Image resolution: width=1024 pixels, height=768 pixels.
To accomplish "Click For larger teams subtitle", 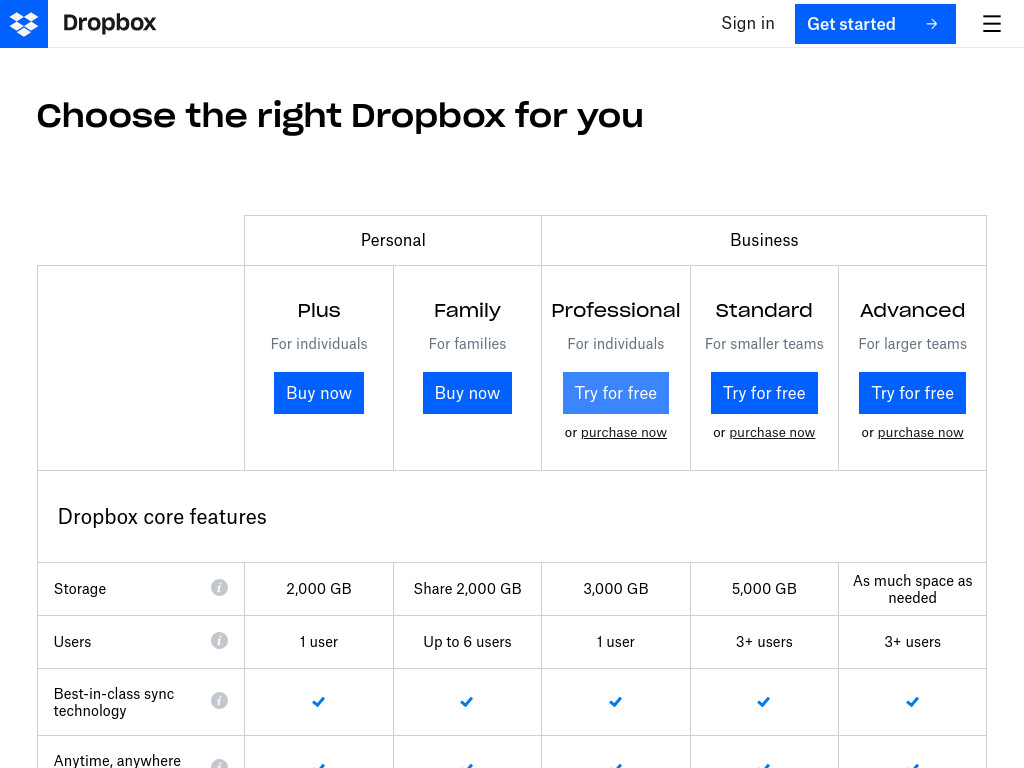I will [912, 344].
